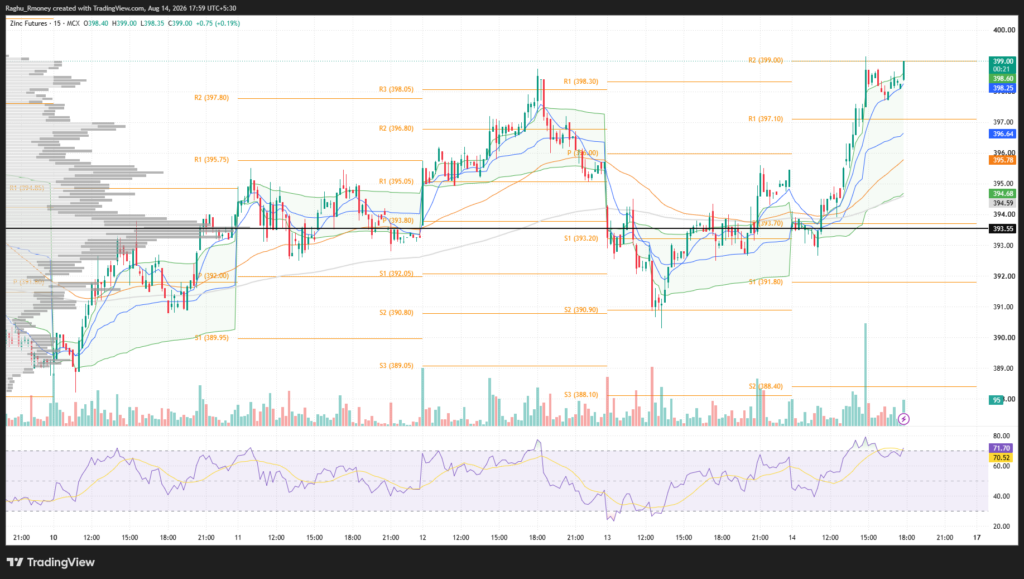This screenshot has height=579, width=1024.
Task: Click the green 394.68 price axis tag
Action: point(1002,194)
